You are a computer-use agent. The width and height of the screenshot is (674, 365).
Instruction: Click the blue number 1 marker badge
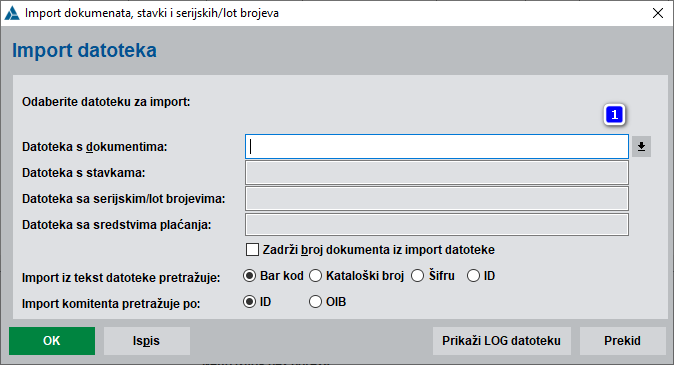point(614,115)
